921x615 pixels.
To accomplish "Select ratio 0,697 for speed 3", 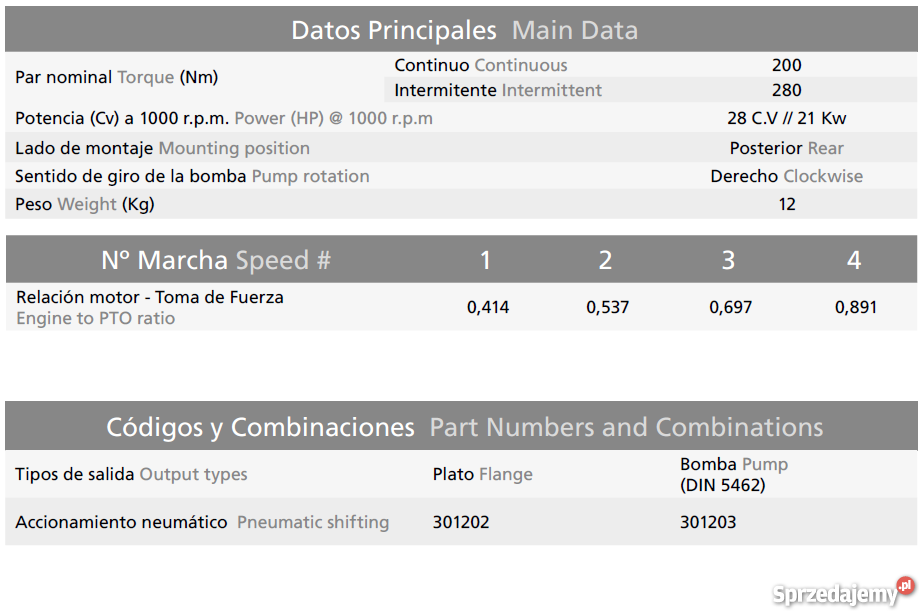I will (730, 307).
